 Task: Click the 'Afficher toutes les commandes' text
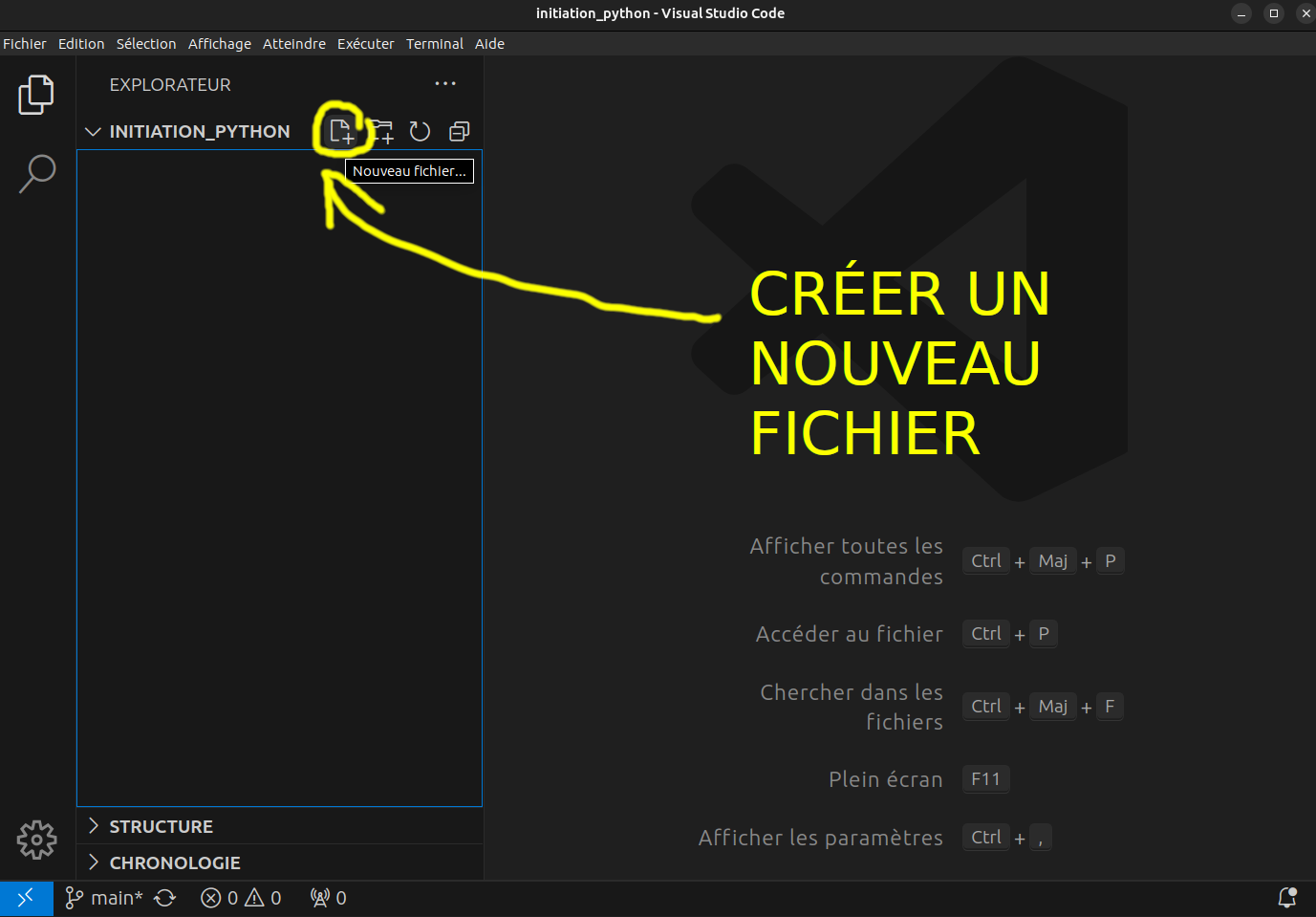click(x=847, y=561)
